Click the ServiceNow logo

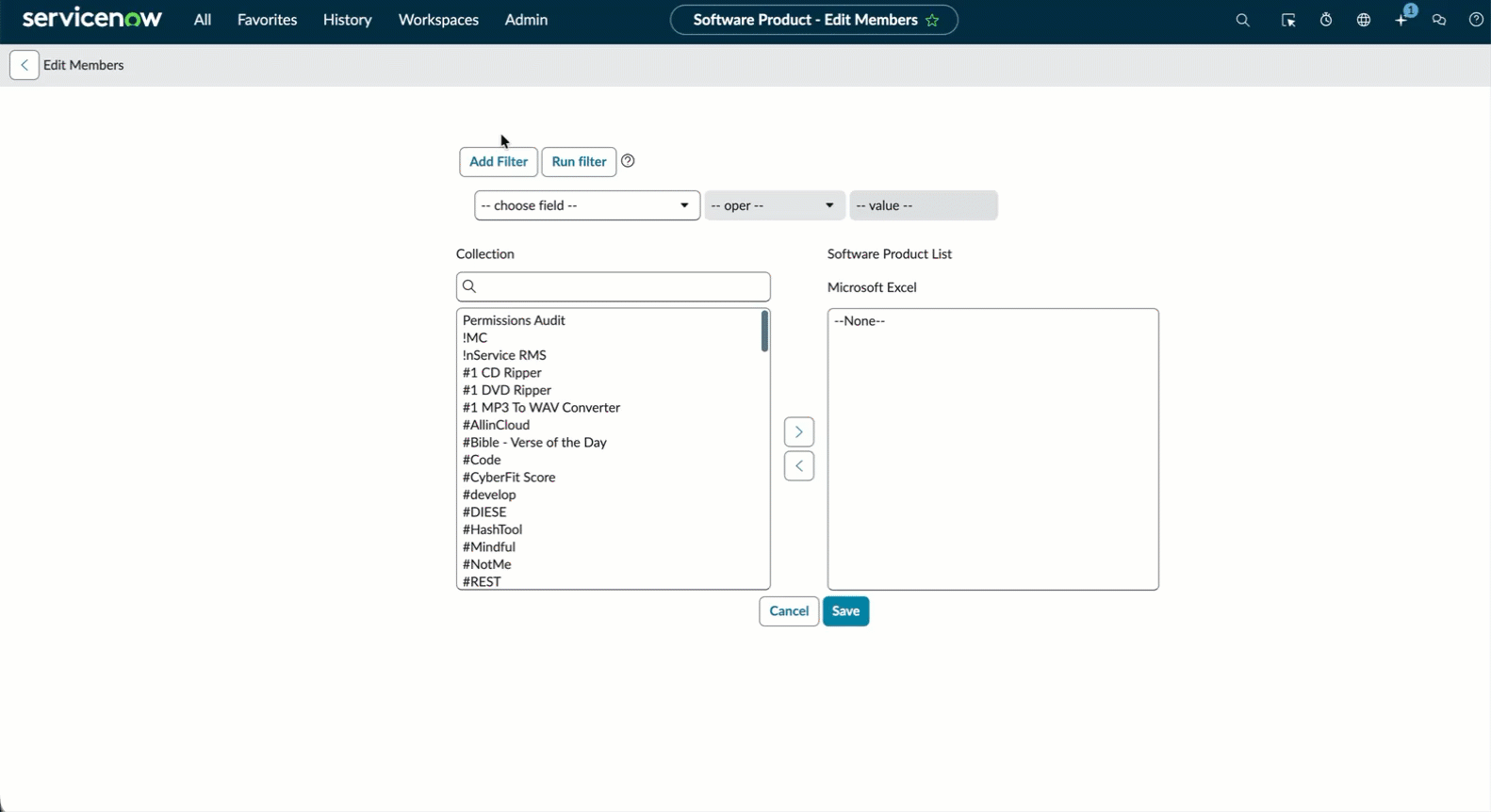pyautogui.click(x=92, y=19)
